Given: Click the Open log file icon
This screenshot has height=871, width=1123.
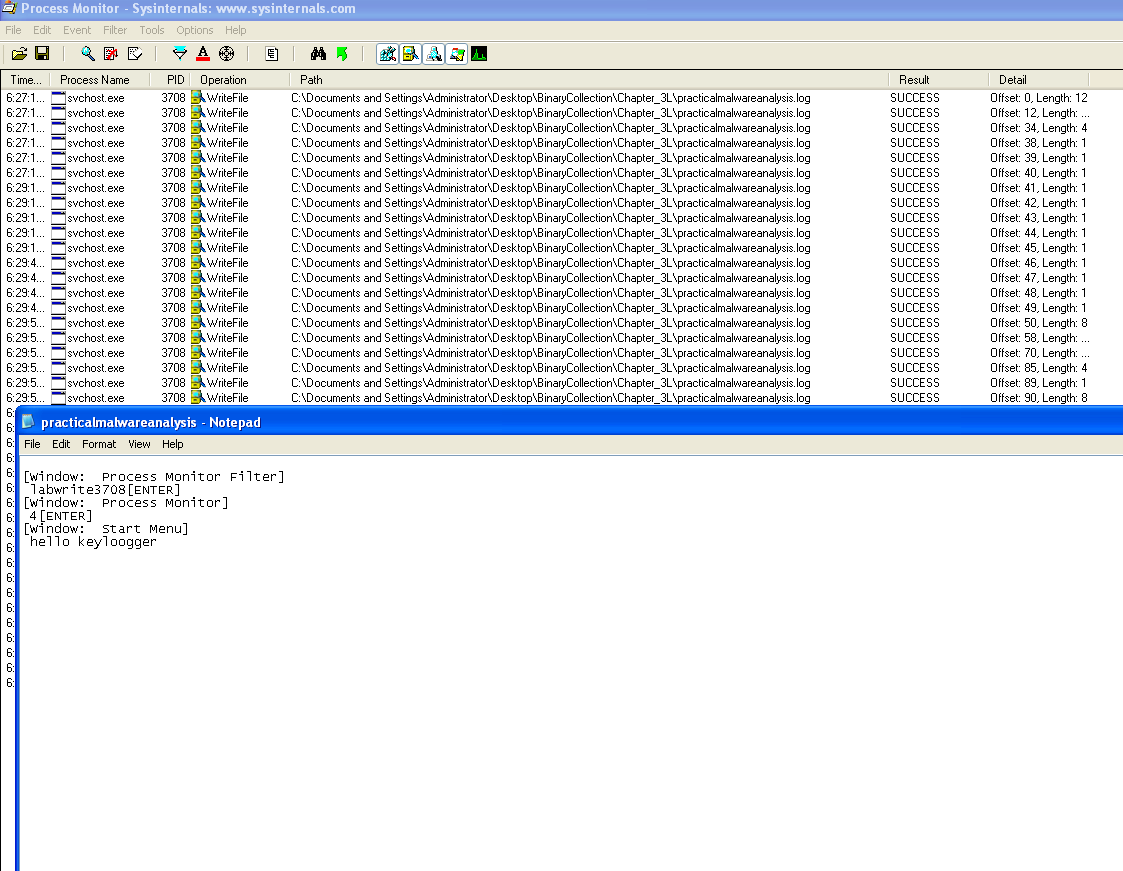Looking at the screenshot, I should click(x=18, y=54).
